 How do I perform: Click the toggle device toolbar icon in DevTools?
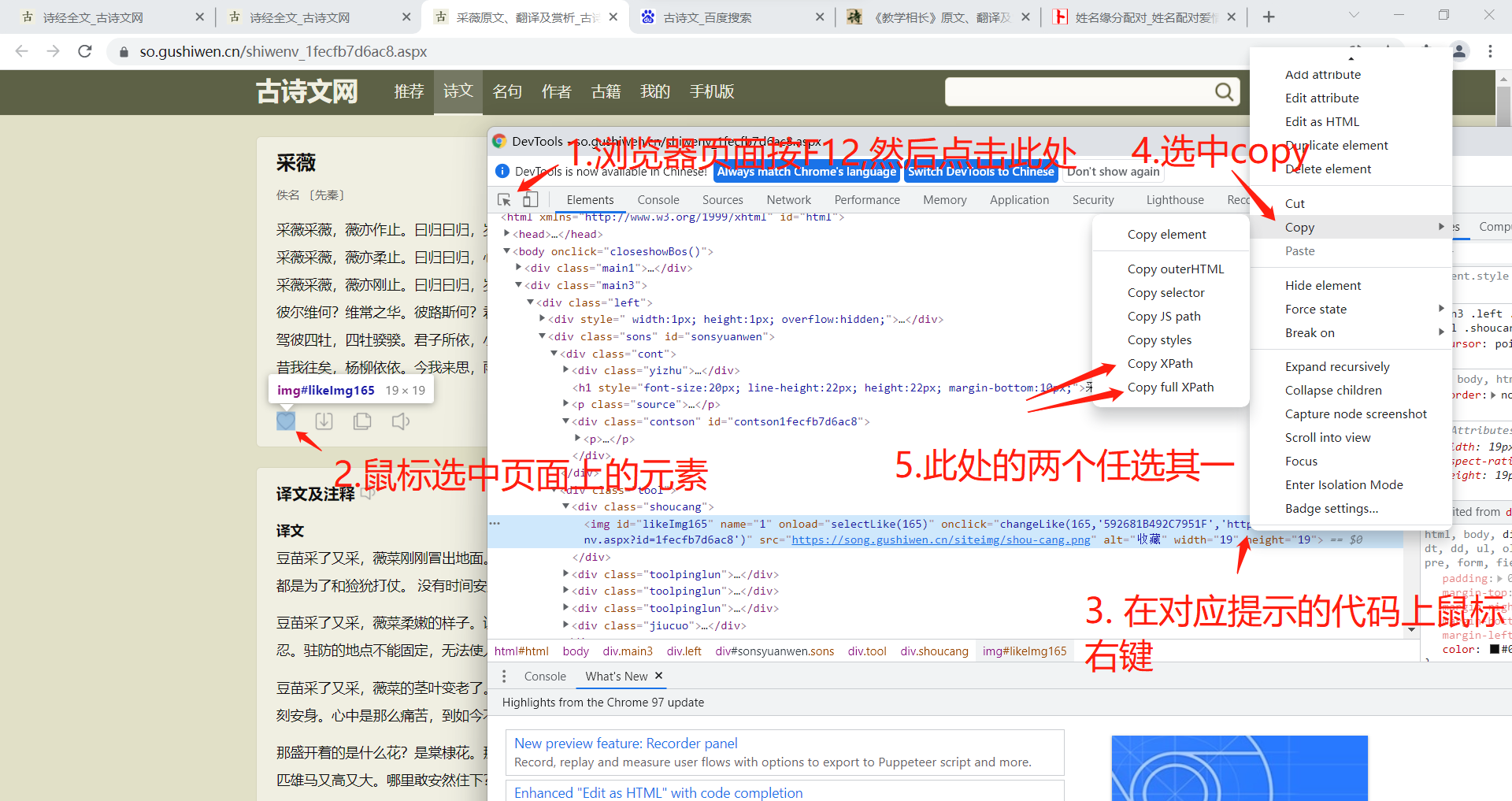pos(530,199)
